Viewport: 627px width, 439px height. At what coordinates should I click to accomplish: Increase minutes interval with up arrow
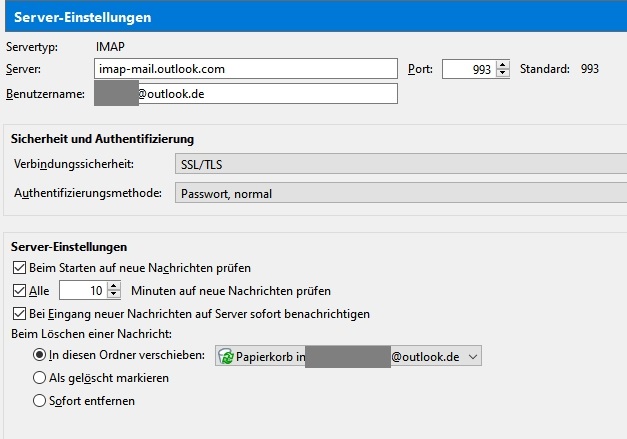click(115, 286)
